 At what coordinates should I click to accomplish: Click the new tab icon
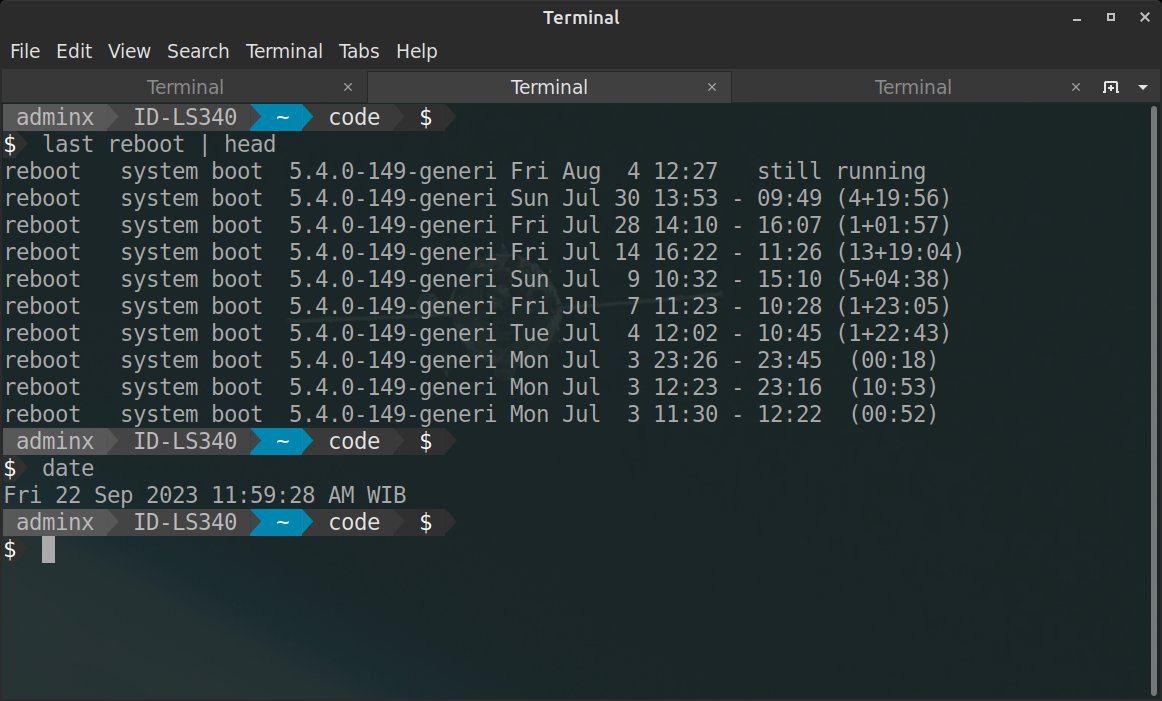(1110, 87)
